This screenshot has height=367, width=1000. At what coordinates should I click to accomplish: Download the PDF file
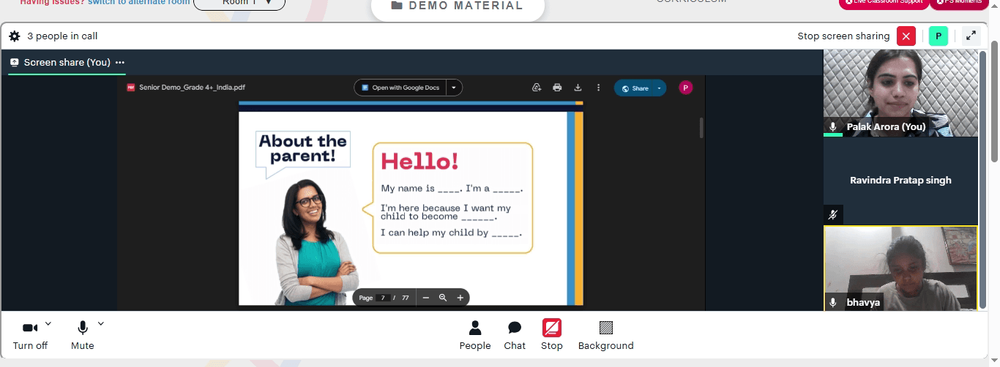[578, 88]
